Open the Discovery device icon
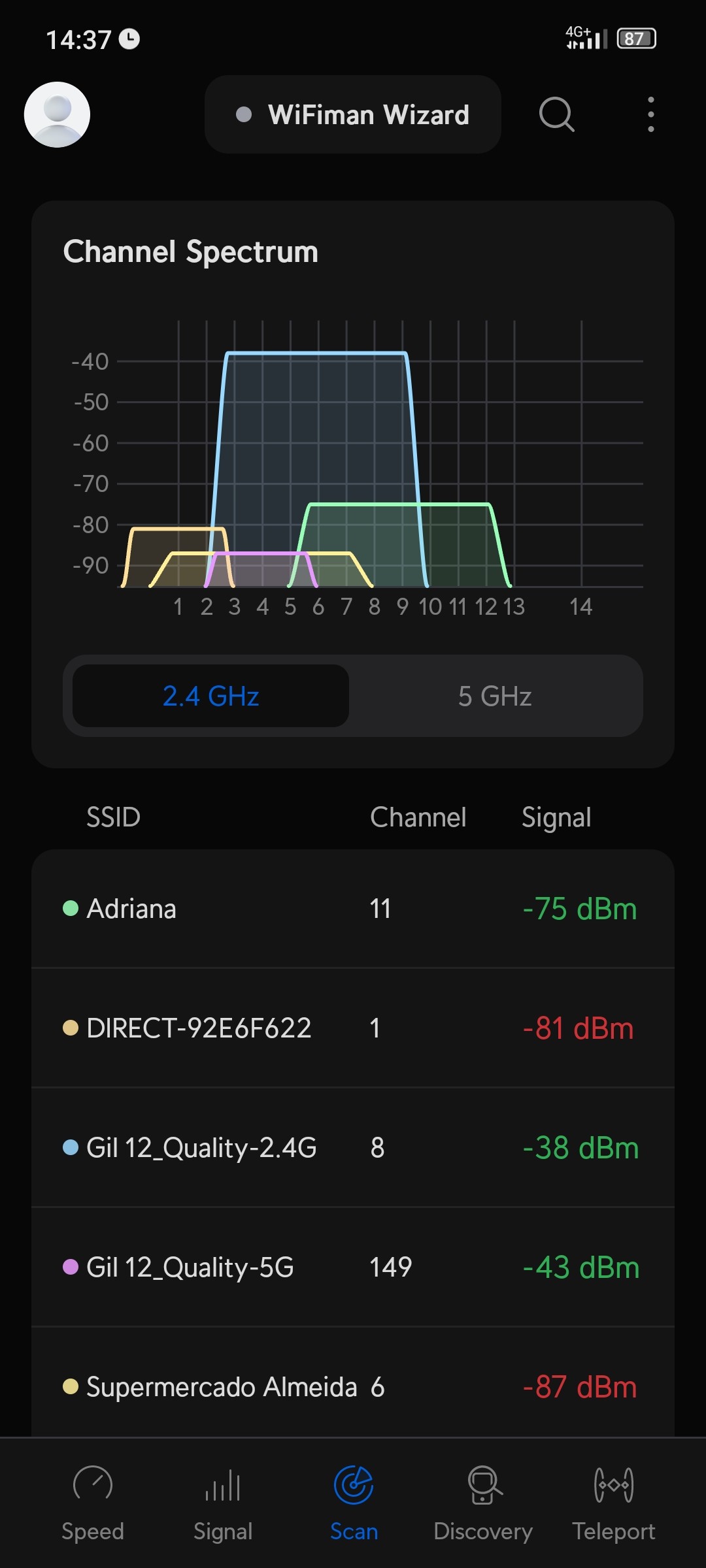 click(x=484, y=1484)
